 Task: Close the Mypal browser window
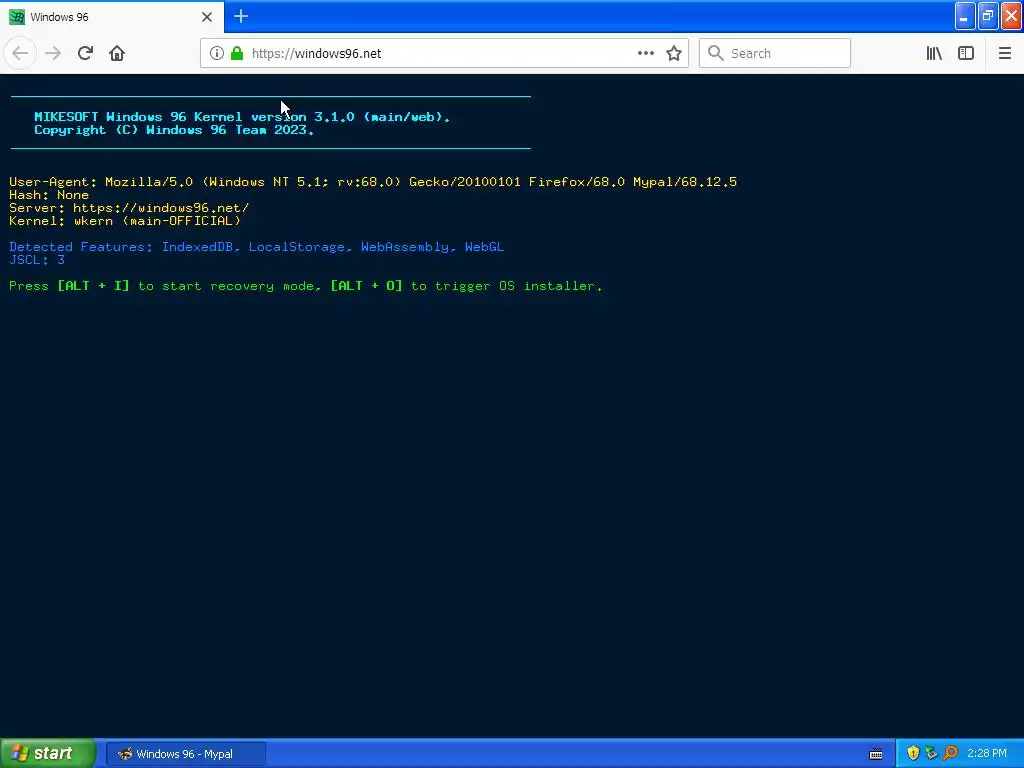click(x=1012, y=16)
